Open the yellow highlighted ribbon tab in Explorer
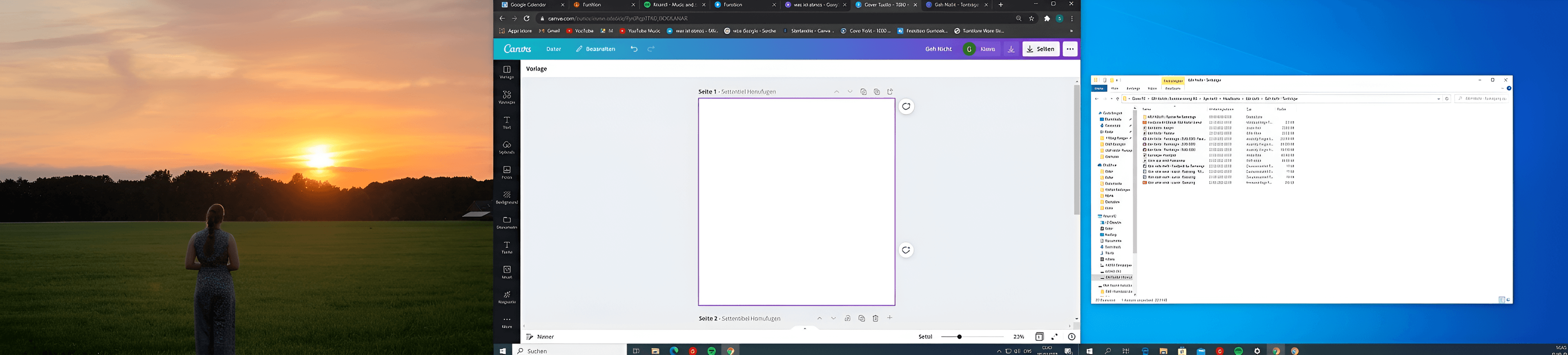 coord(1172,80)
